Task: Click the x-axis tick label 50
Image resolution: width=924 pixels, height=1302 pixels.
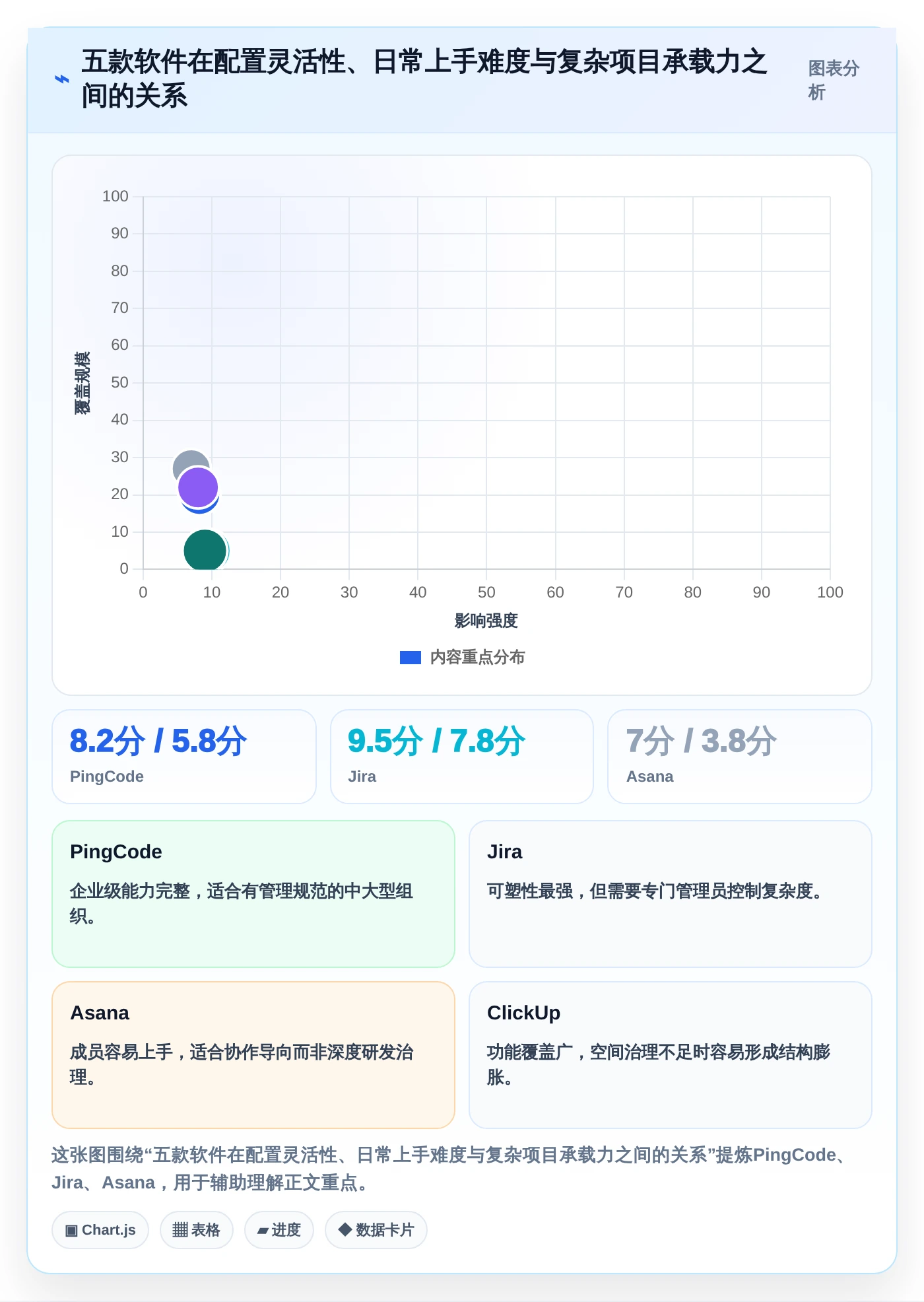Action: [486, 592]
